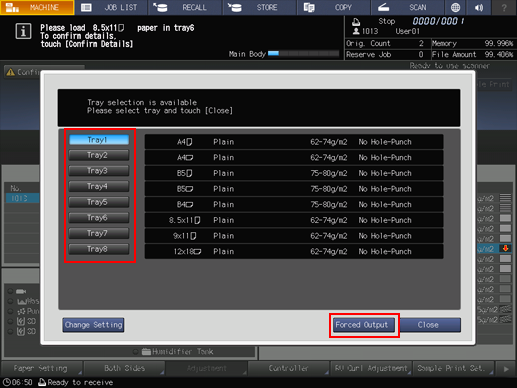Click the right arrow at bottom bar end

(x=506, y=369)
